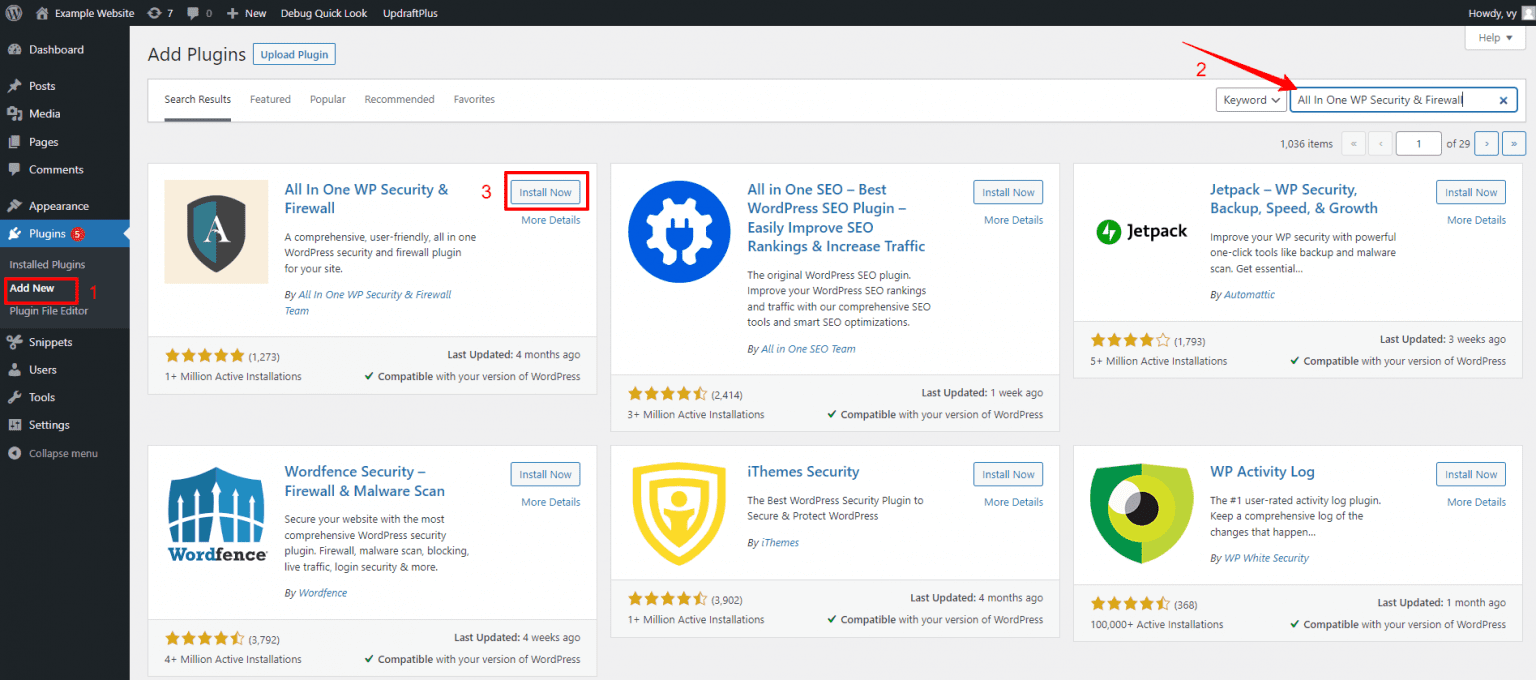Open UpdraftPlus in admin bar
The height and width of the screenshot is (680, 1536).
[x=410, y=13]
